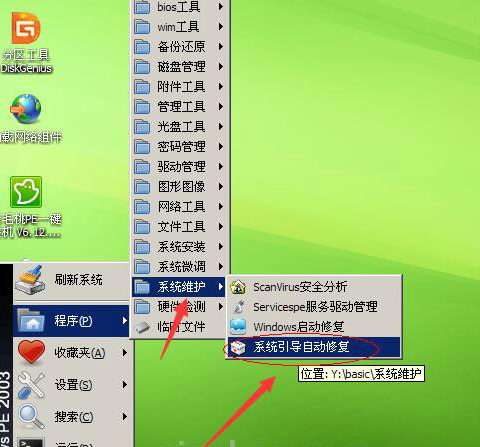
Task: Open the 程序(P) start menu entry
Action: point(71,321)
